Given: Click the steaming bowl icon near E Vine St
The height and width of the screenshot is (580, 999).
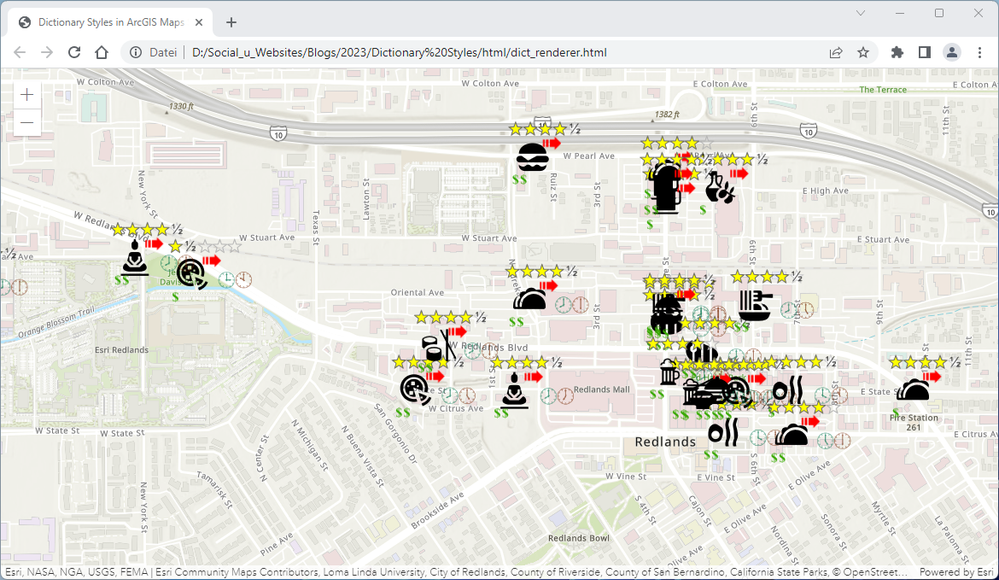Looking at the screenshot, I should click(723, 432).
